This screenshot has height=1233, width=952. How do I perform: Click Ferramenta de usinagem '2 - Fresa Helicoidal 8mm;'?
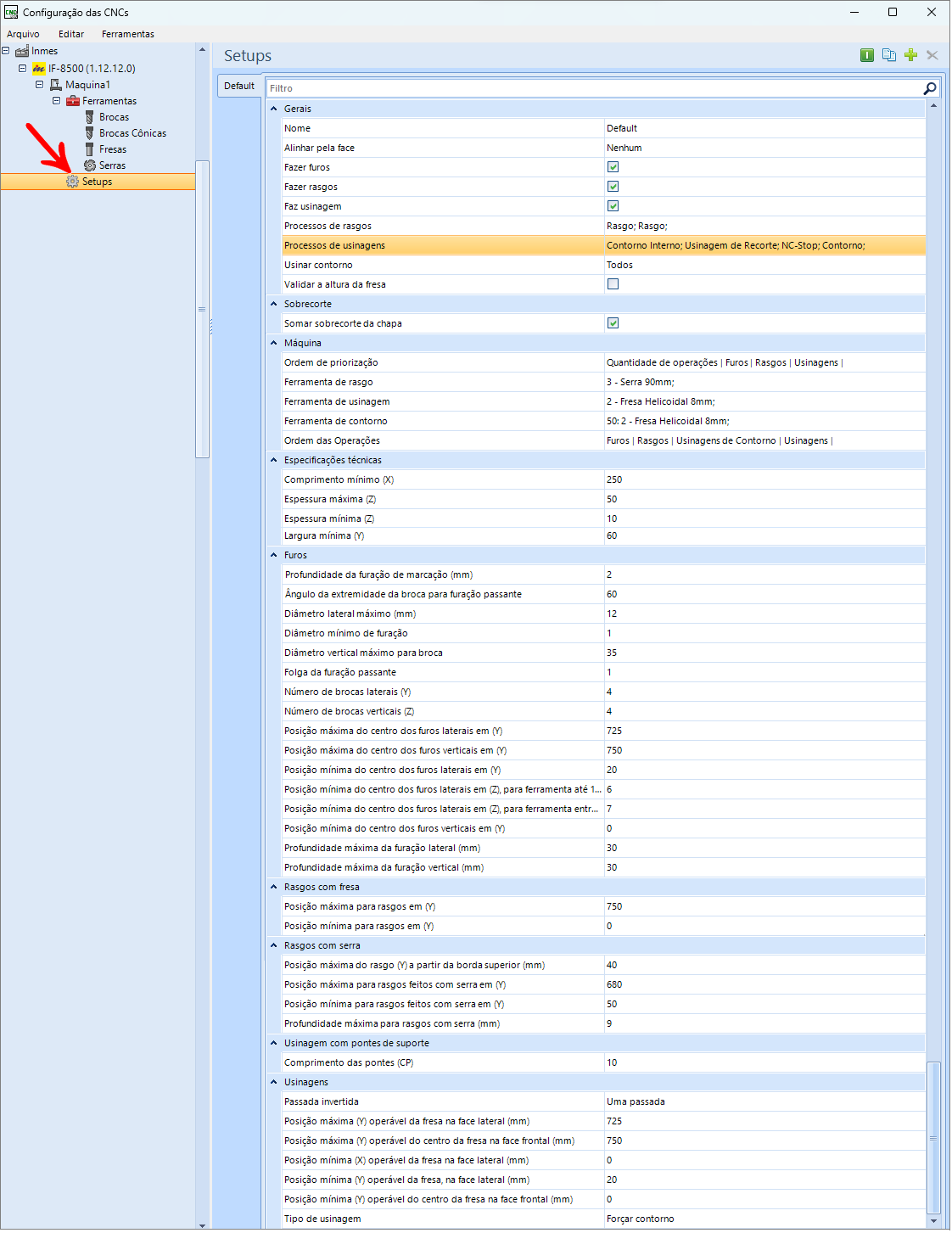[661, 401]
